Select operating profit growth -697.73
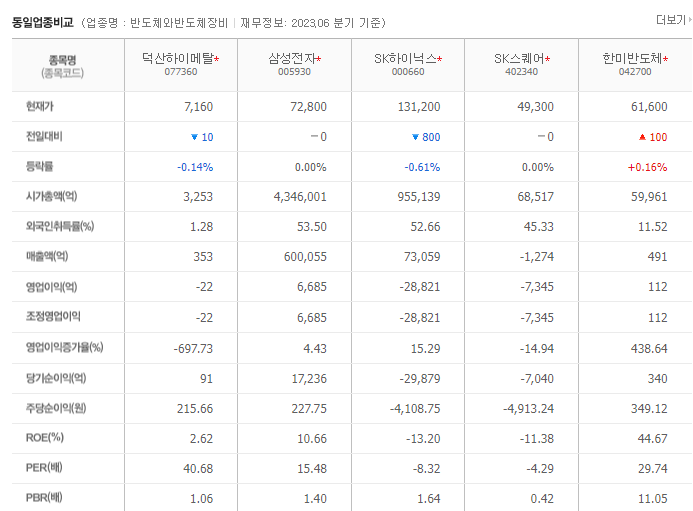Image resolution: width=693 pixels, height=511 pixels. pyautogui.click(x=193, y=349)
